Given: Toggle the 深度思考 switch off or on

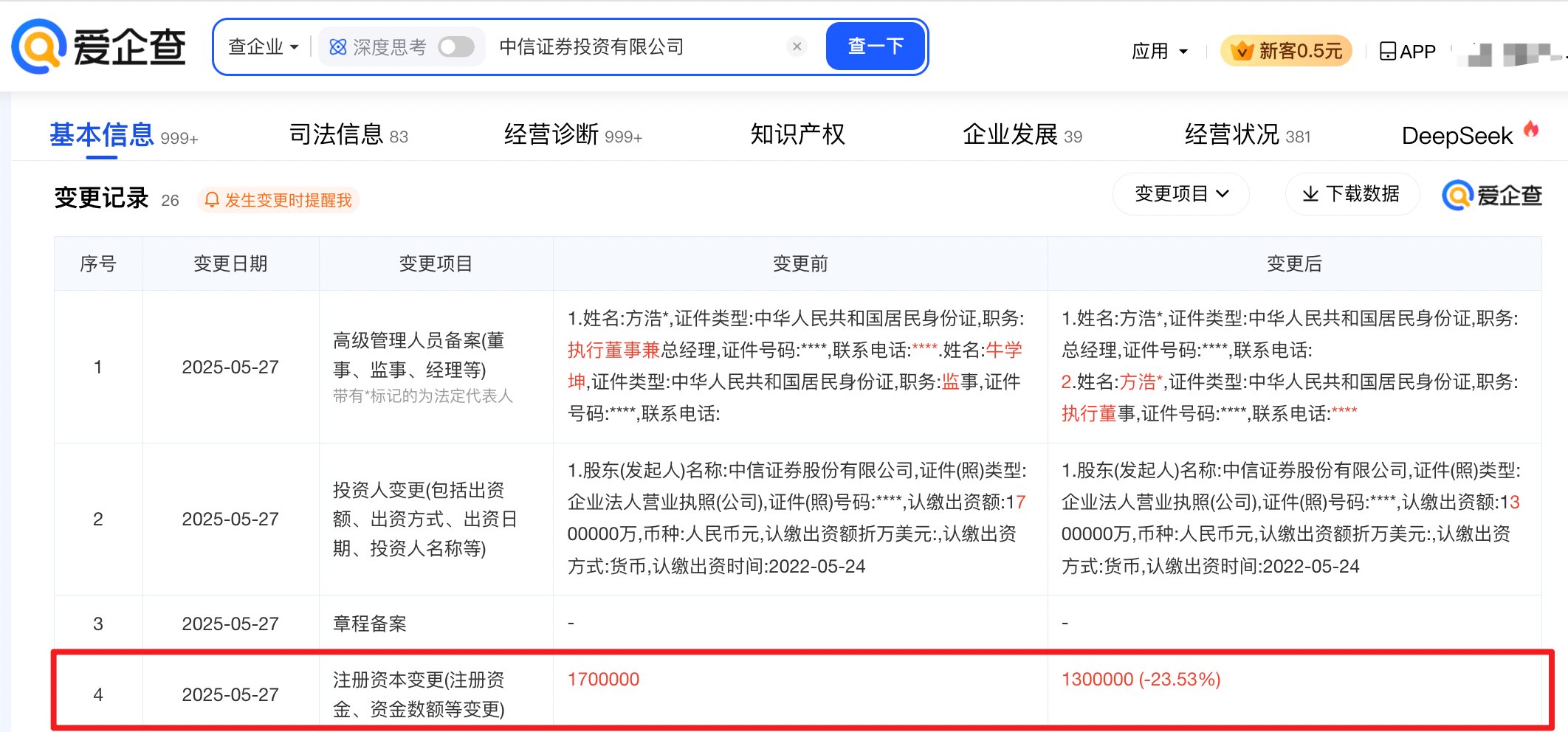Looking at the screenshot, I should click(x=455, y=46).
